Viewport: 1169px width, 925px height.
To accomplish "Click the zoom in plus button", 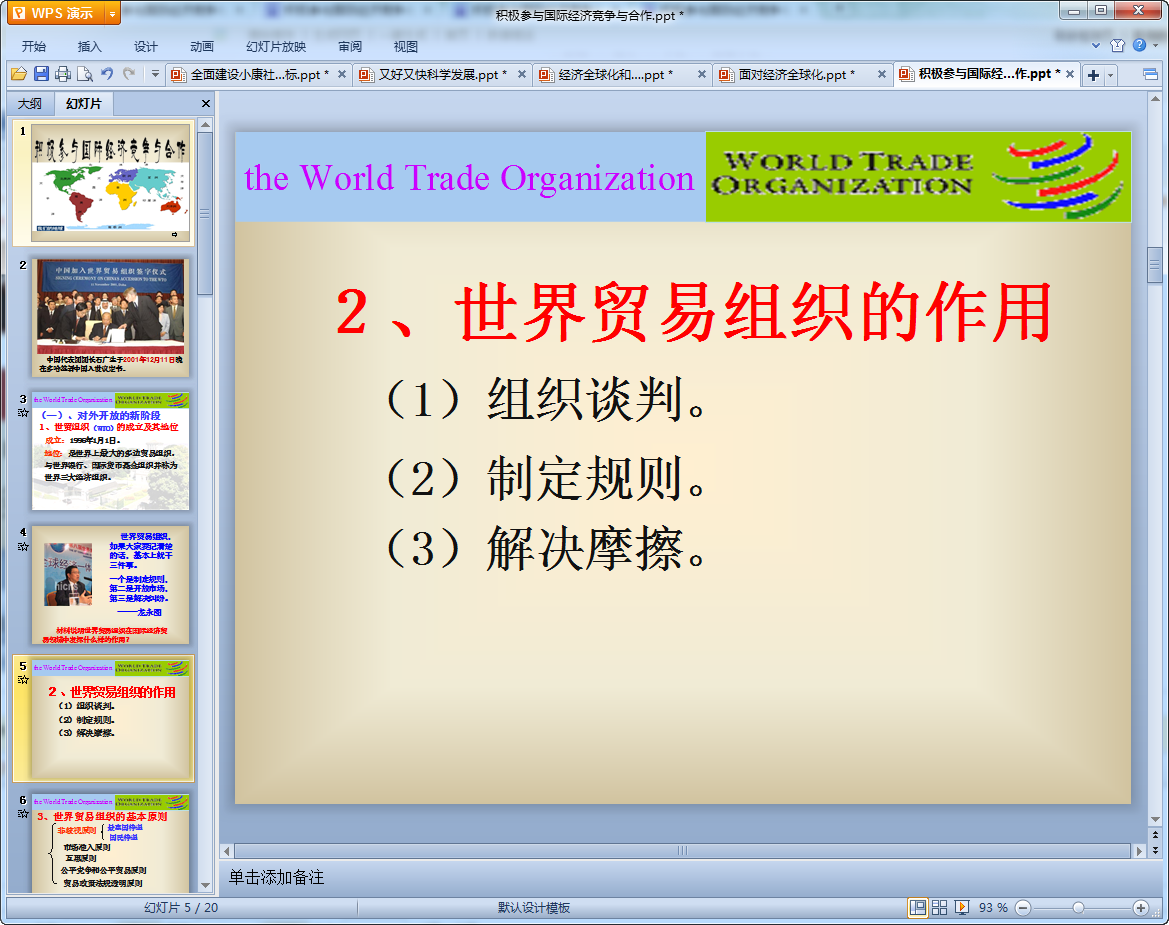I will tap(1141, 907).
